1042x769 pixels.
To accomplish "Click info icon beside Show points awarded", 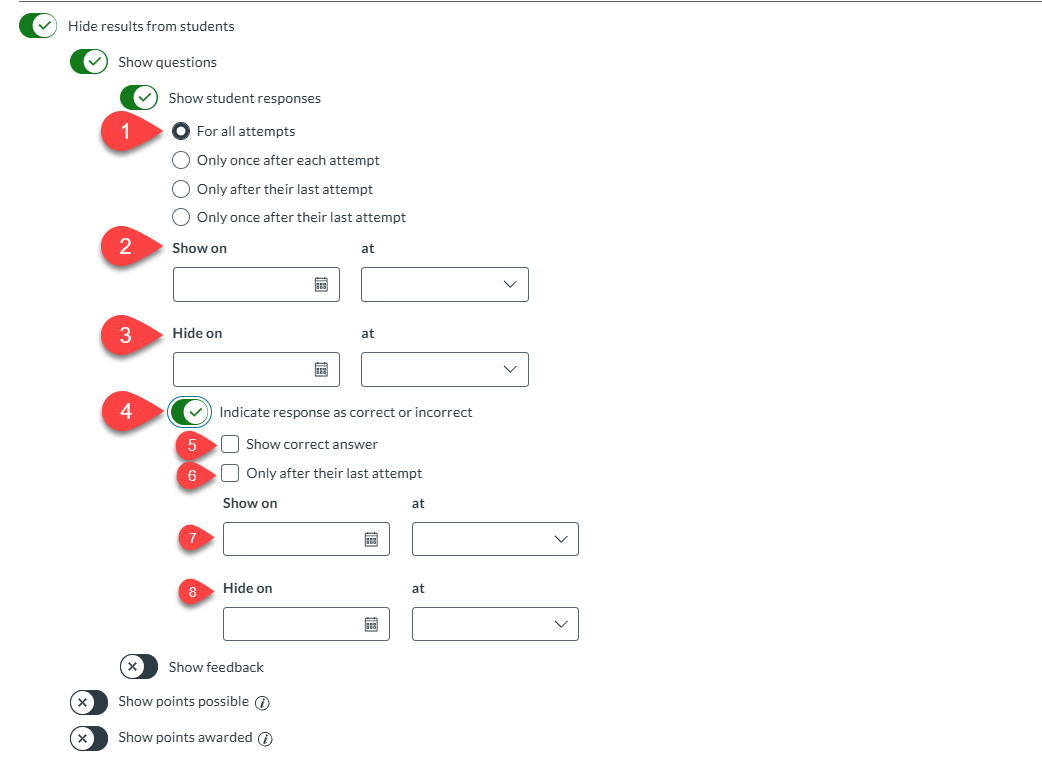I will (265, 739).
